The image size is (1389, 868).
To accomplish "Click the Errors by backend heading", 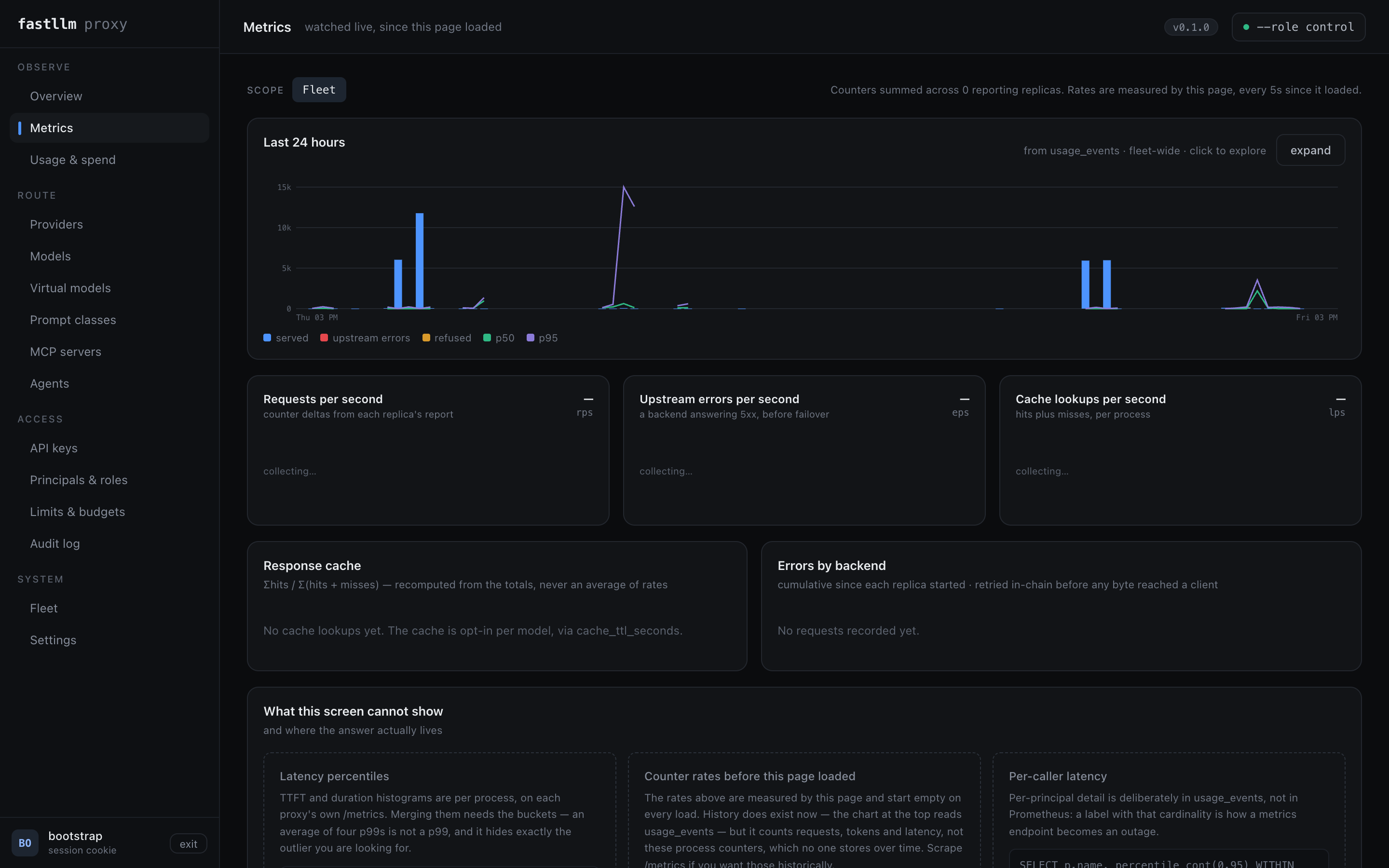I will click(831, 566).
